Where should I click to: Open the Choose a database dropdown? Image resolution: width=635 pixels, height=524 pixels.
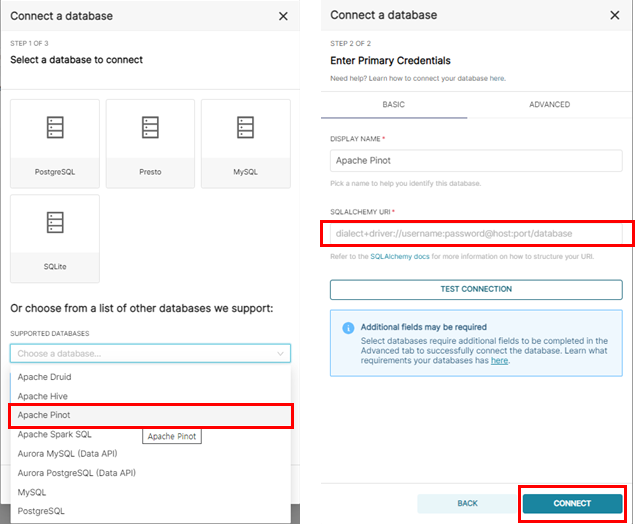[x=150, y=354]
